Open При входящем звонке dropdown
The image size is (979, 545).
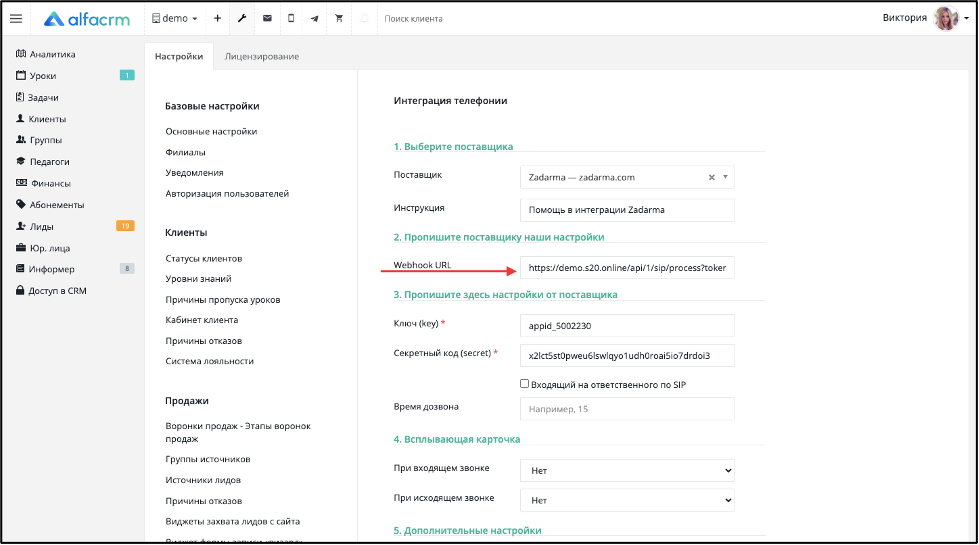[627, 471]
